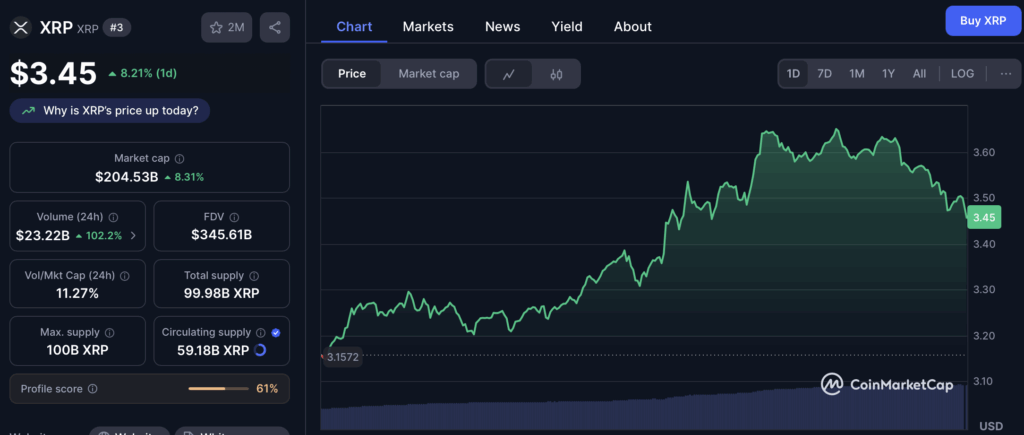Screen dimensions: 1024x435
Task: Click the 3.60 y-axis label
Action: tap(984, 152)
